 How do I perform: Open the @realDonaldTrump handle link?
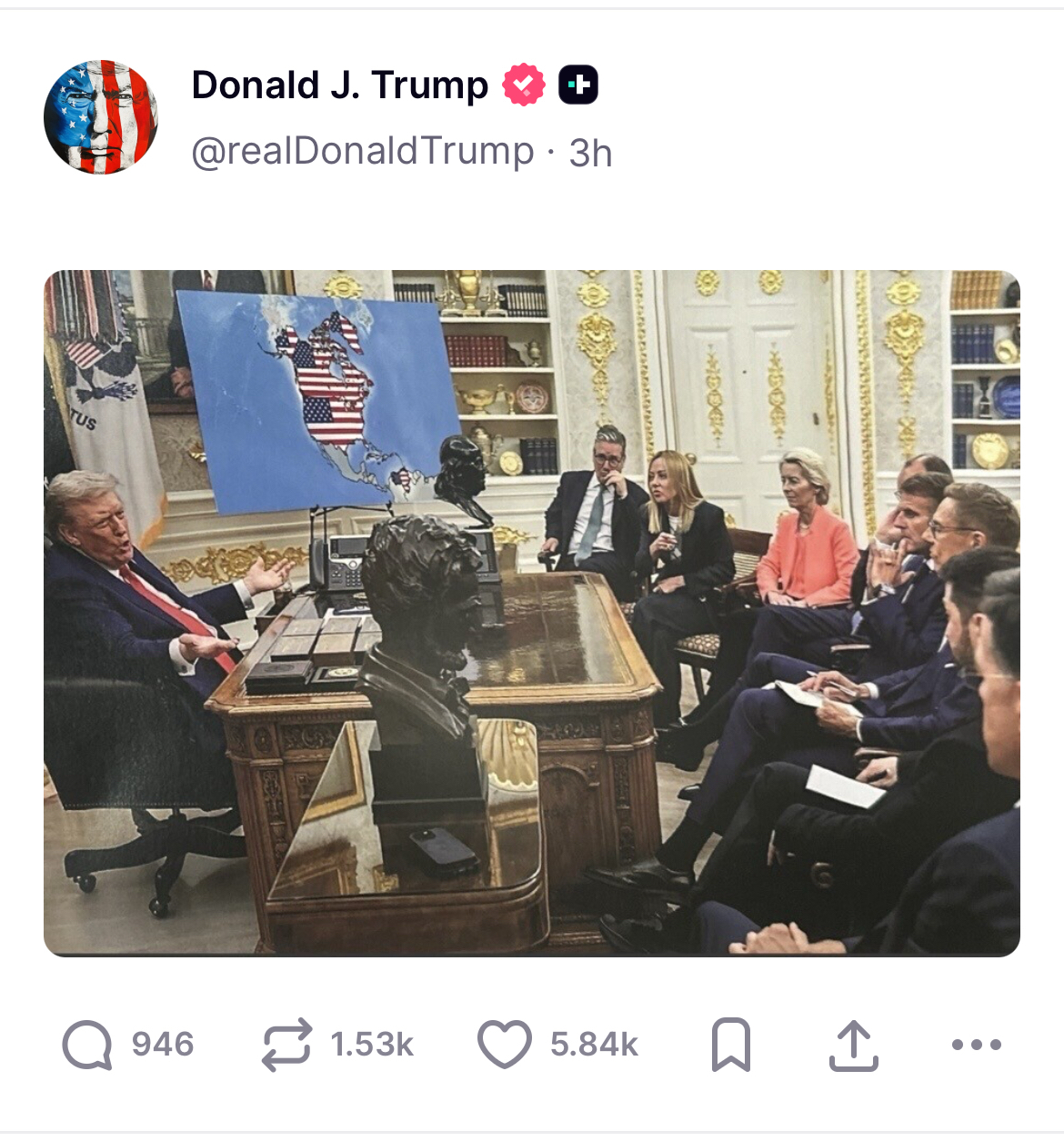click(363, 152)
